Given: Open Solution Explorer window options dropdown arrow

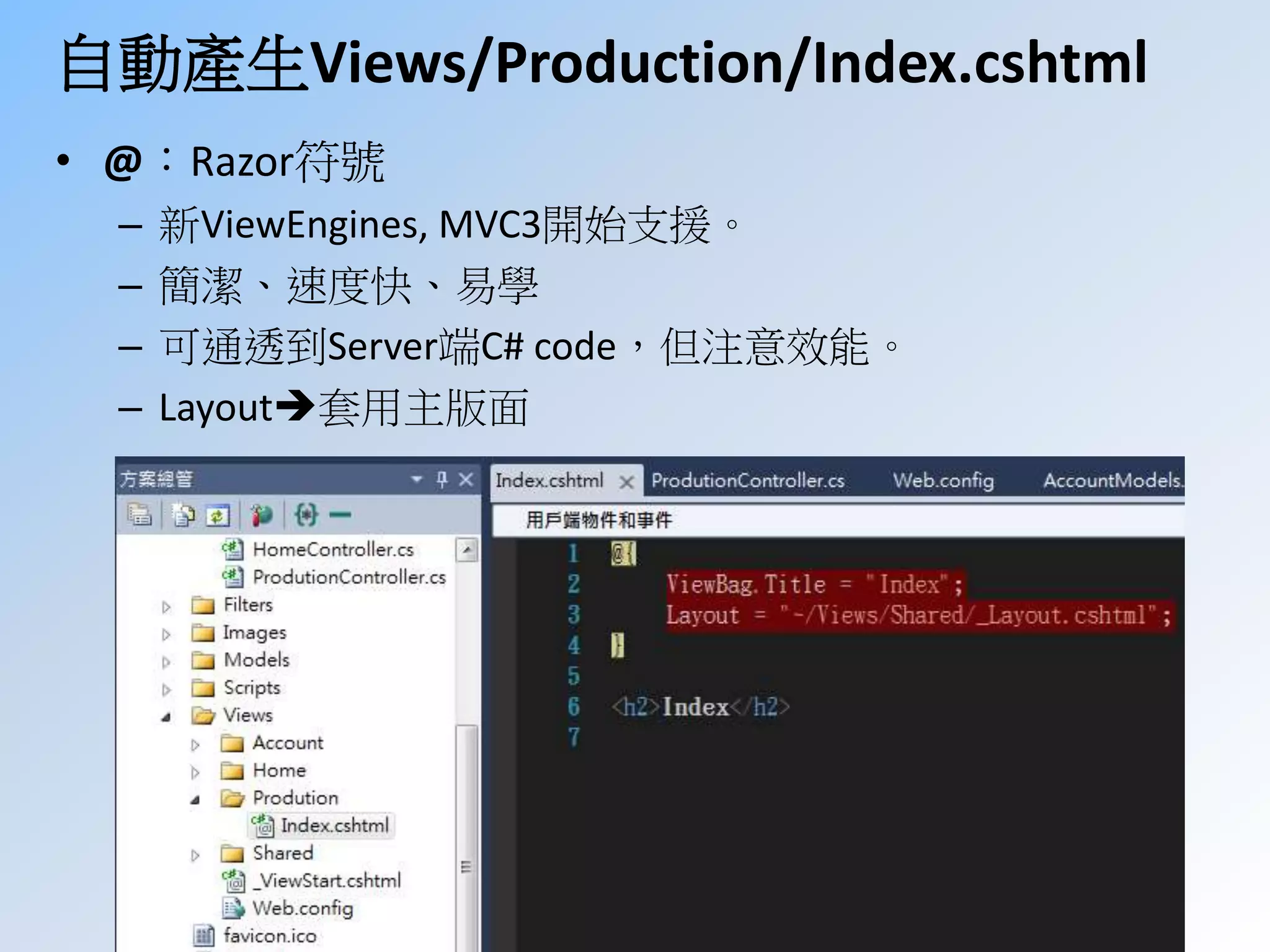Looking at the screenshot, I should tap(417, 479).
